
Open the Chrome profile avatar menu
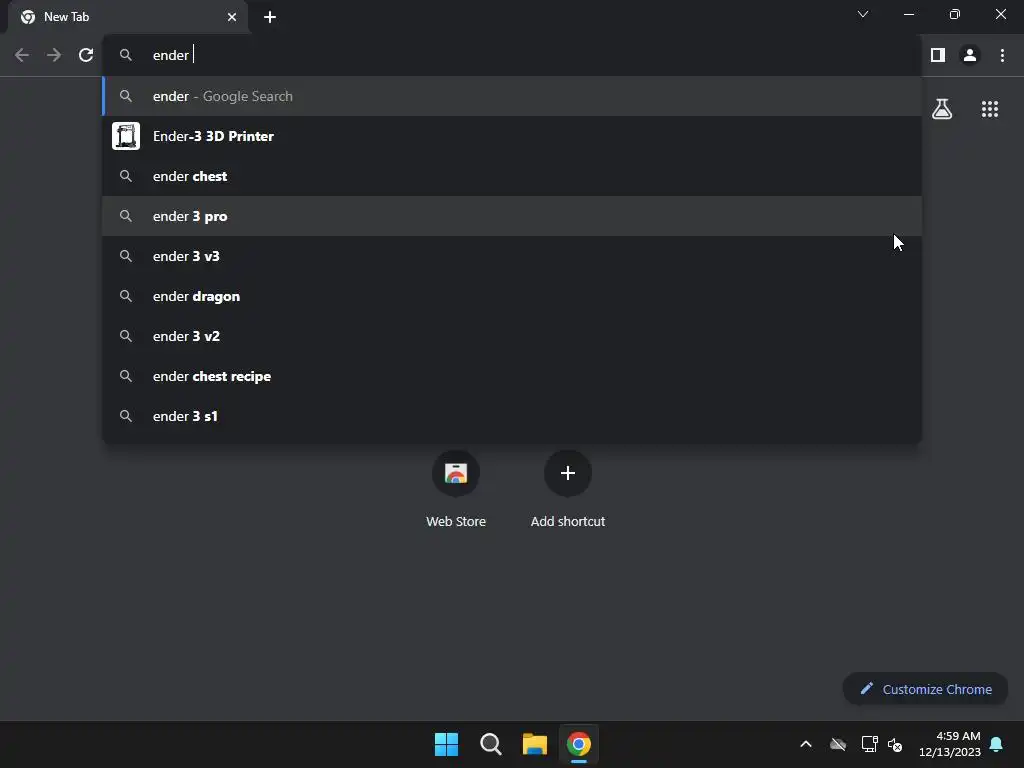click(970, 55)
